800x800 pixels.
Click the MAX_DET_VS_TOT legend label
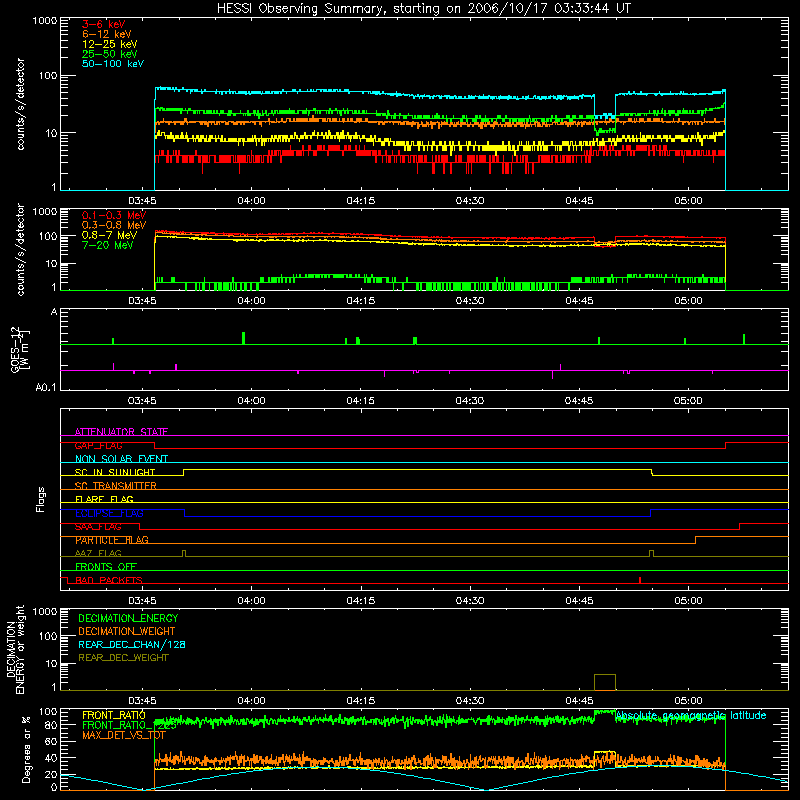(x=124, y=735)
